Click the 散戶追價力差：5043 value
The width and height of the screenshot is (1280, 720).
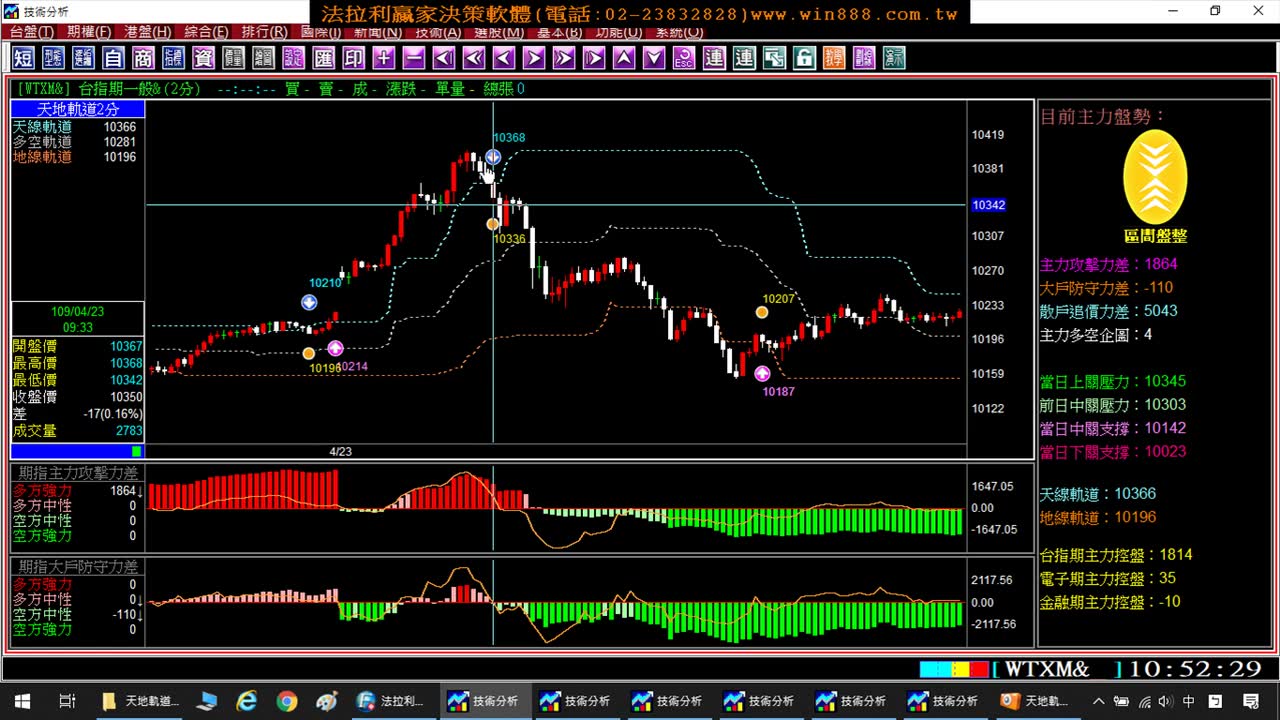(1109, 311)
